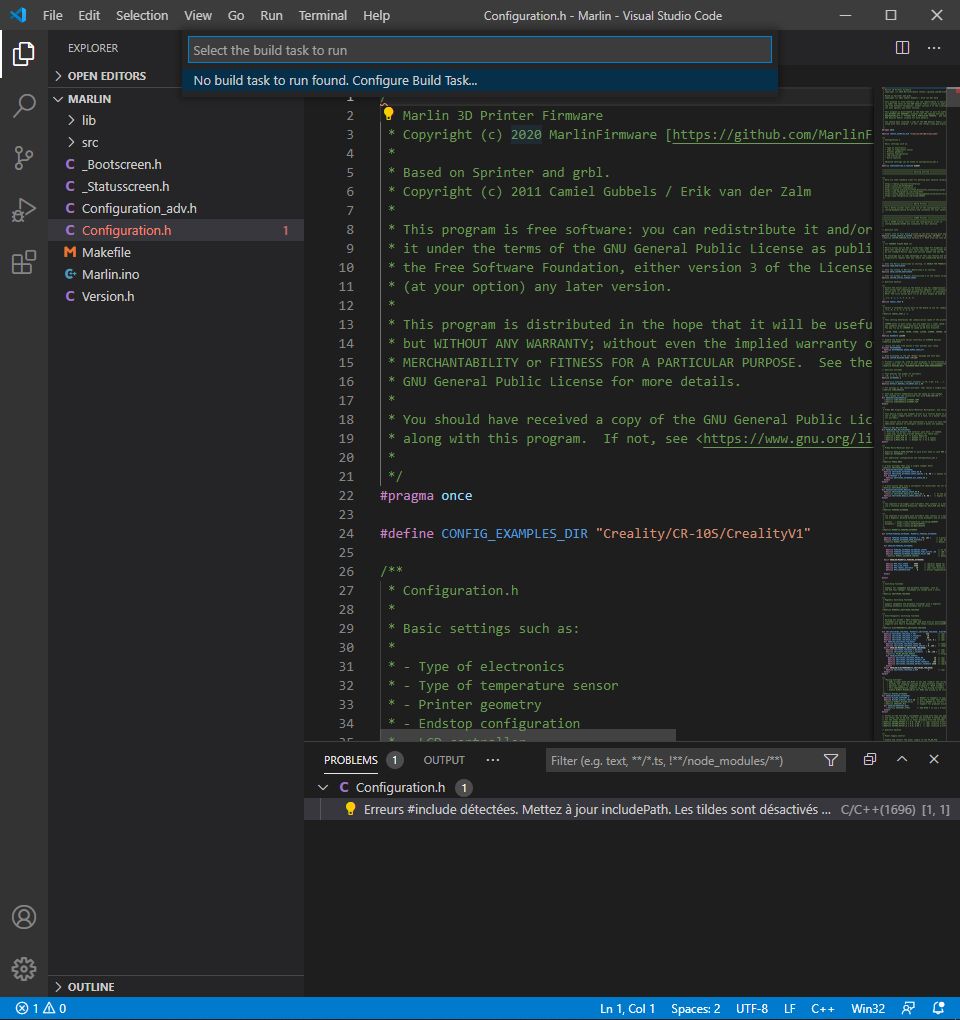Open panel overflow ellipsis next to OUTPUT
Image resolution: width=960 pixels, height=1020 pixels.
tap(493, 760)
